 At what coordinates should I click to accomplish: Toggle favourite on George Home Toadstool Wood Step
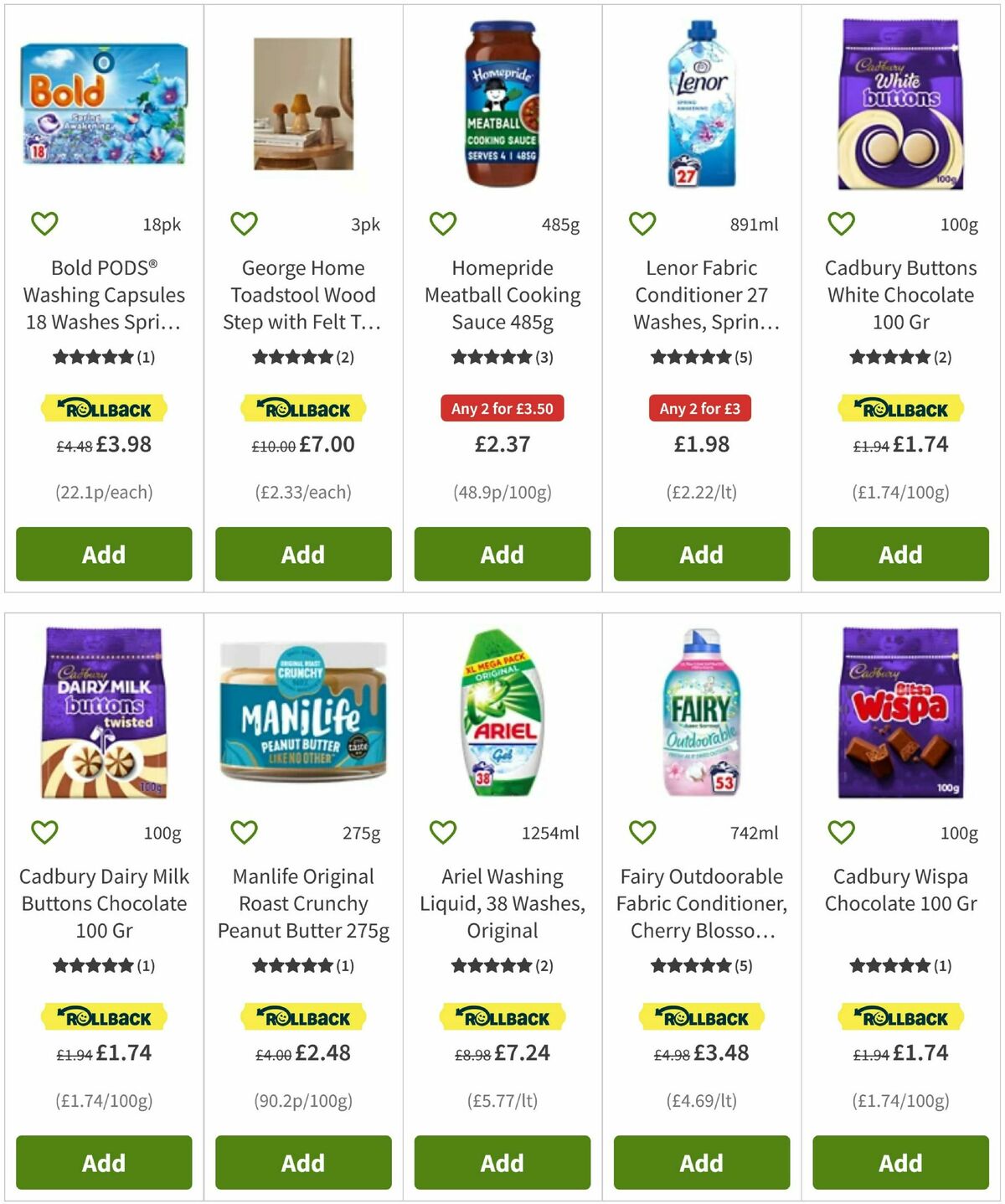[243, 223]
